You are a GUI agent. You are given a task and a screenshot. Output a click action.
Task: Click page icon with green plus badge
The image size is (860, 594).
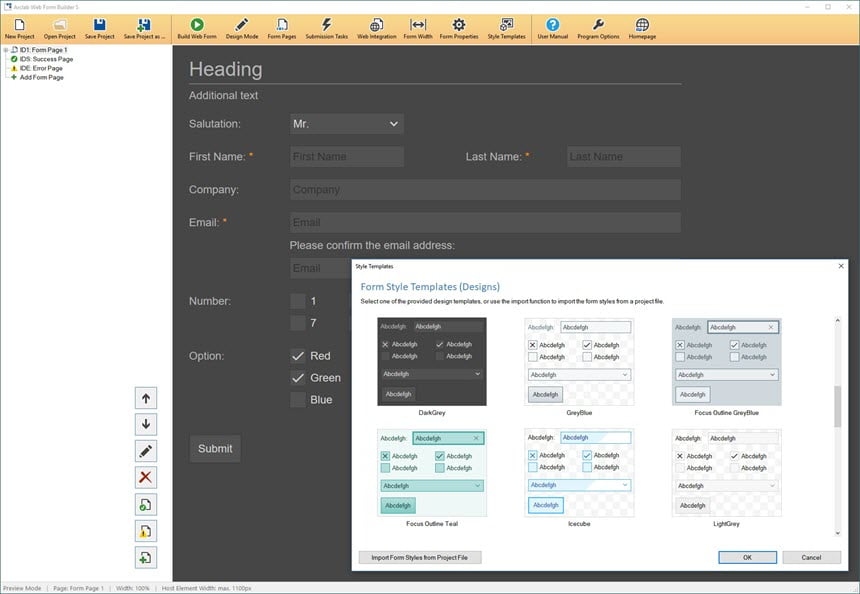pos(146,558)
